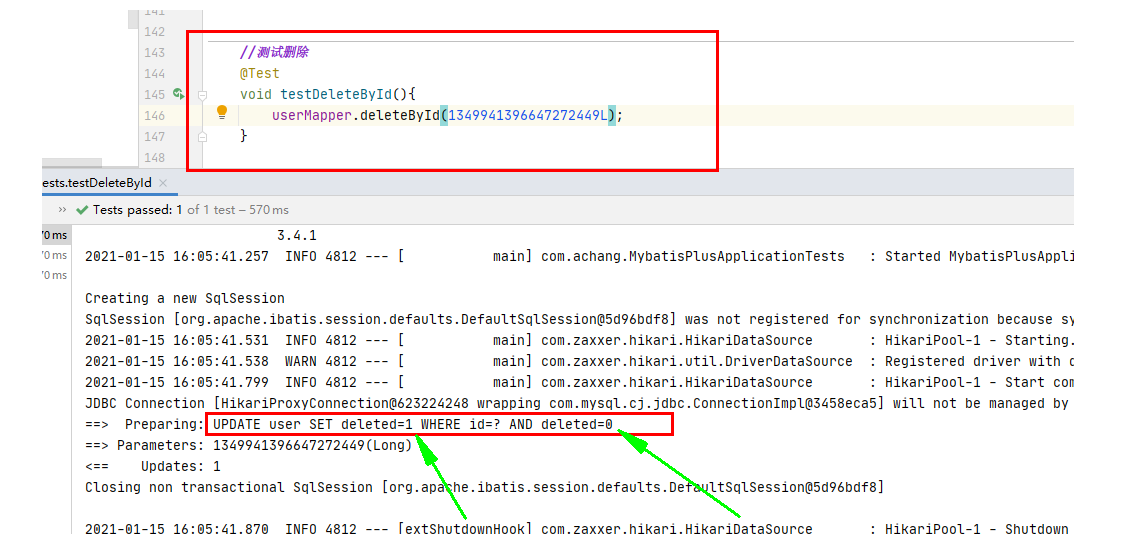1125x542 pixels.
Task: Collapse method at line 145 fold marker
Action: point(202,95)
